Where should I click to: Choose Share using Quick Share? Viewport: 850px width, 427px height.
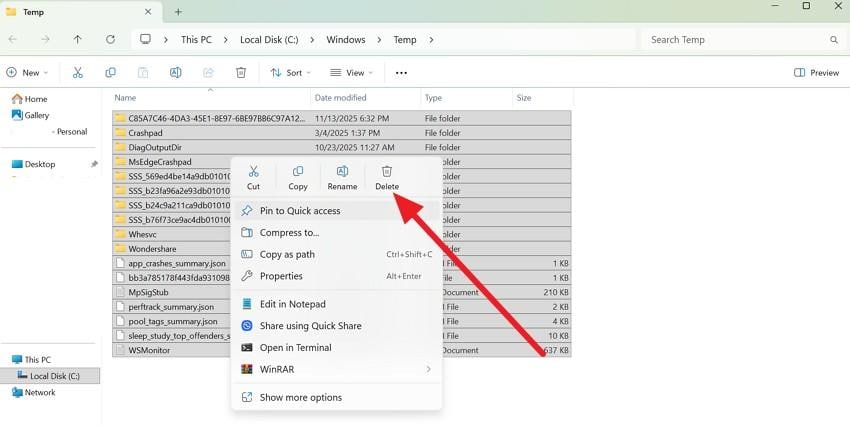337,326
